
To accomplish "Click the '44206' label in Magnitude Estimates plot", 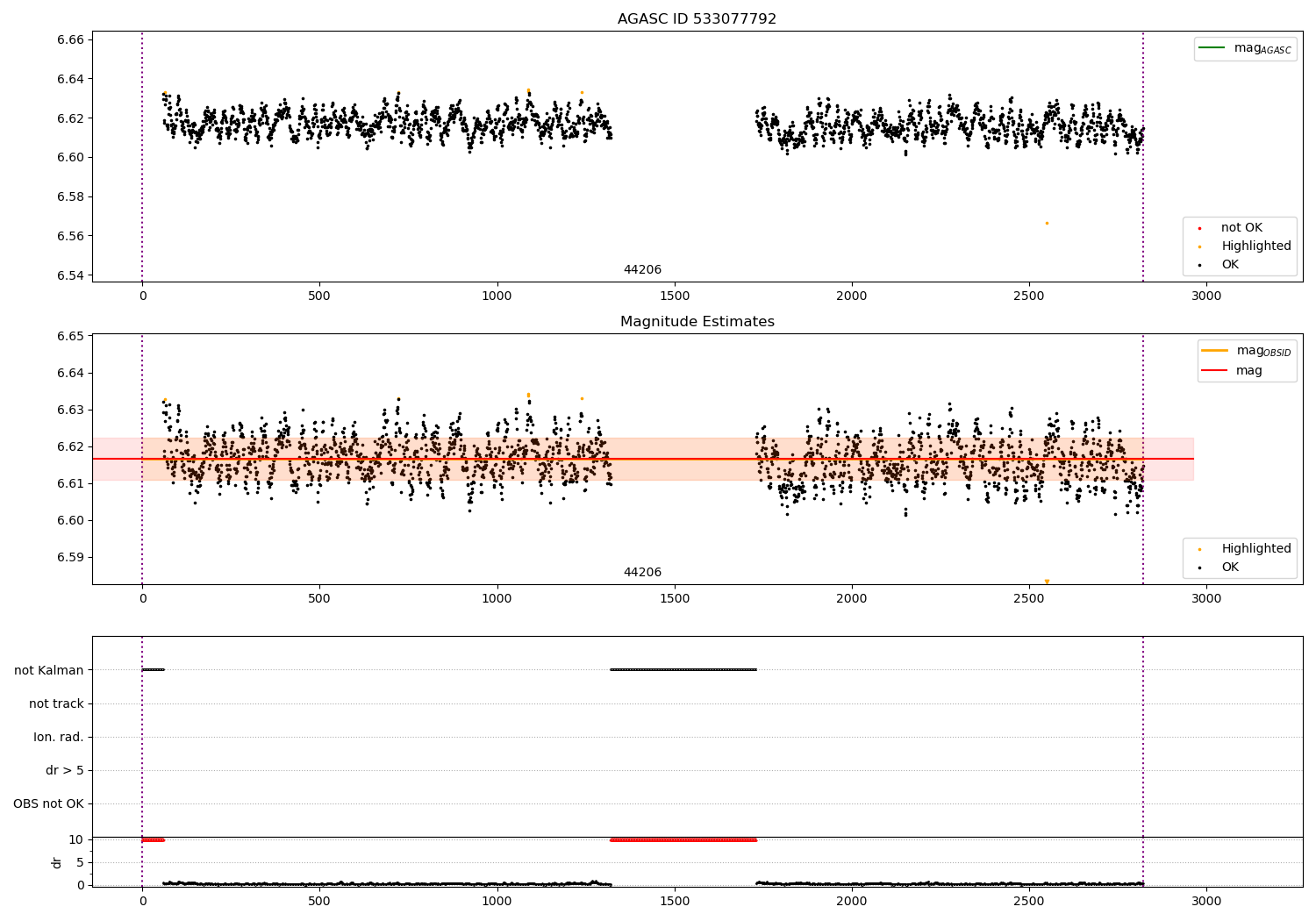I will 642,573.
